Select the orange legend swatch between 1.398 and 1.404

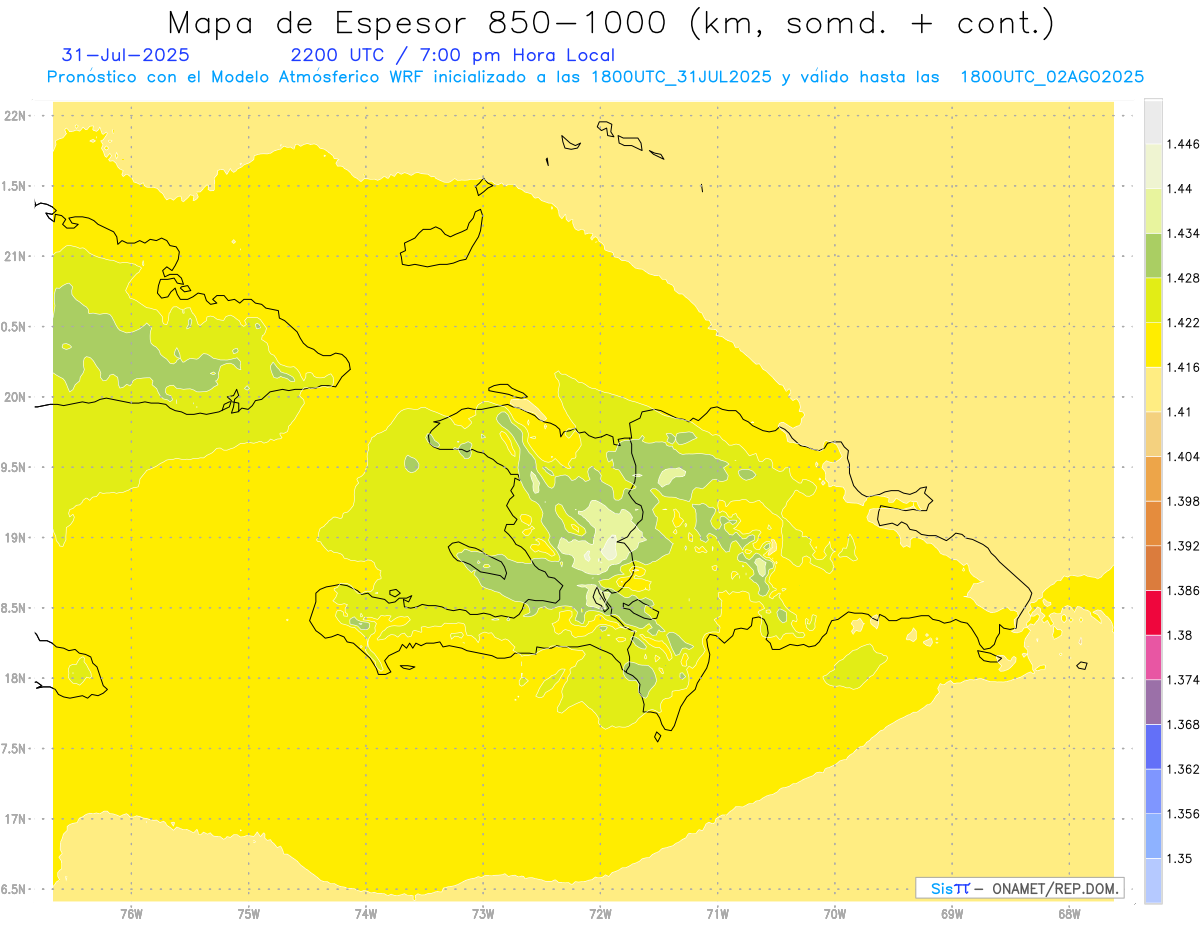click(x=1153, y=478)
